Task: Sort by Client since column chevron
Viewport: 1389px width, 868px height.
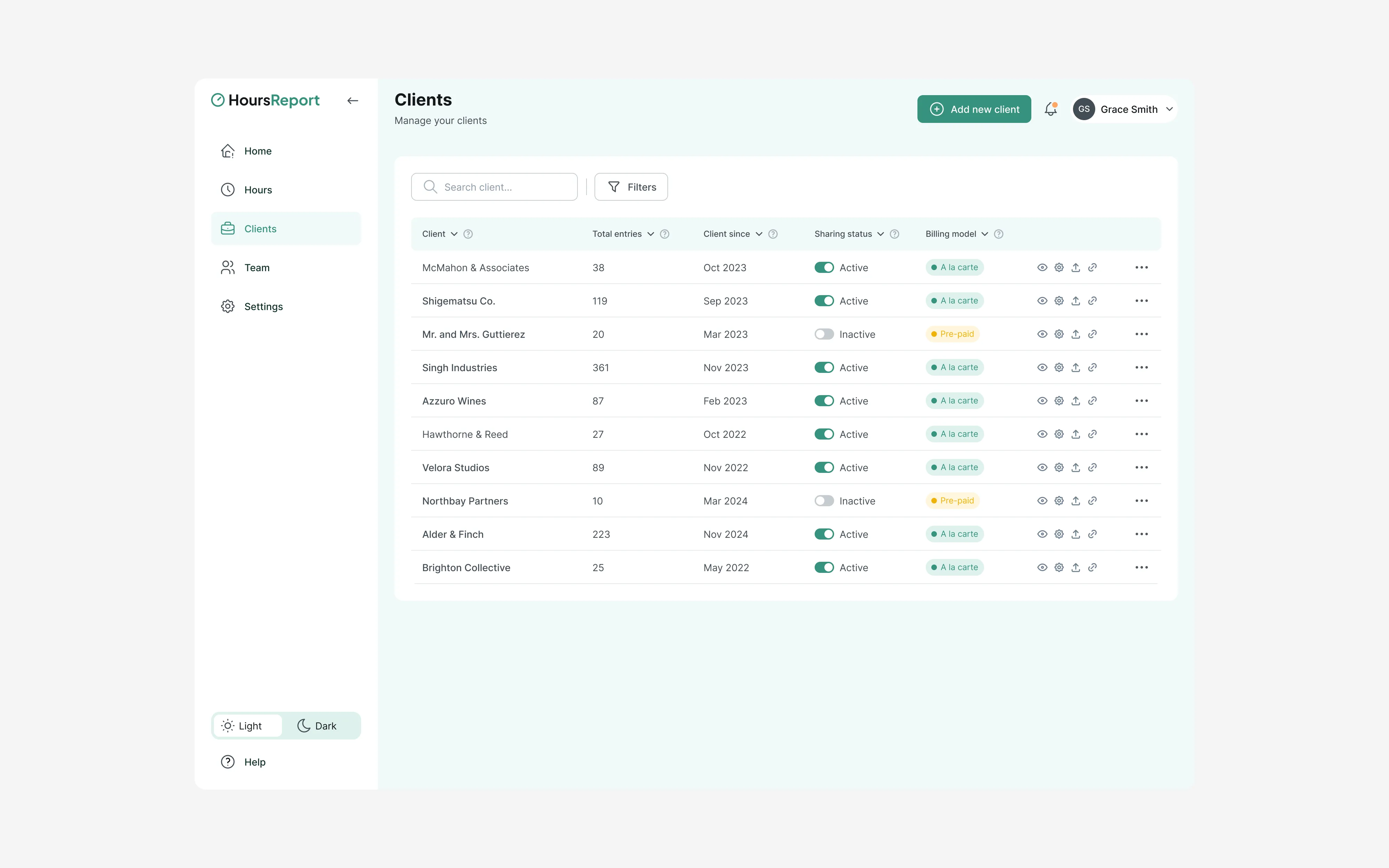Action: [x=759, y=234]
